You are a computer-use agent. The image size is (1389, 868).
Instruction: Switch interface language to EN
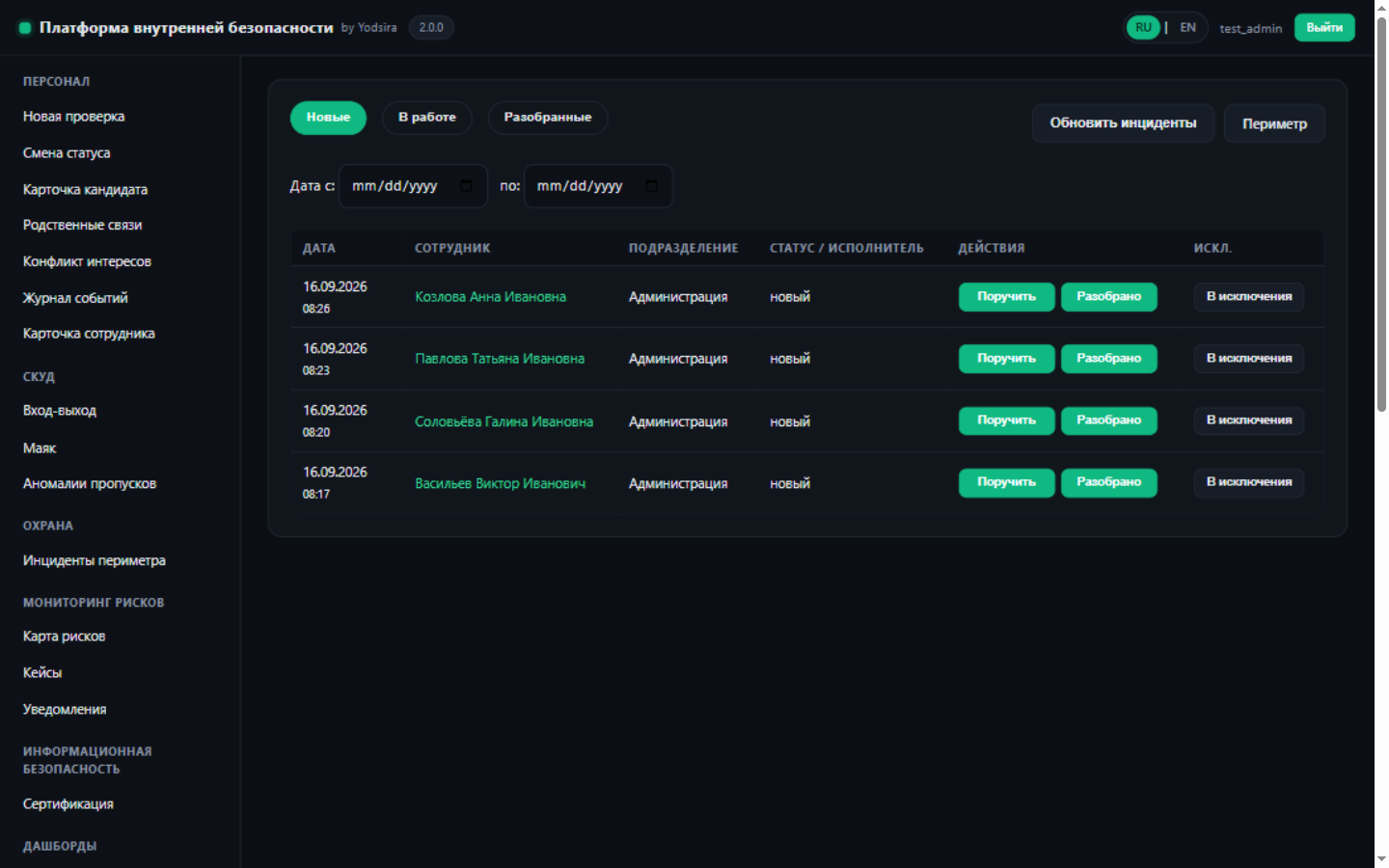[1188, 28]
